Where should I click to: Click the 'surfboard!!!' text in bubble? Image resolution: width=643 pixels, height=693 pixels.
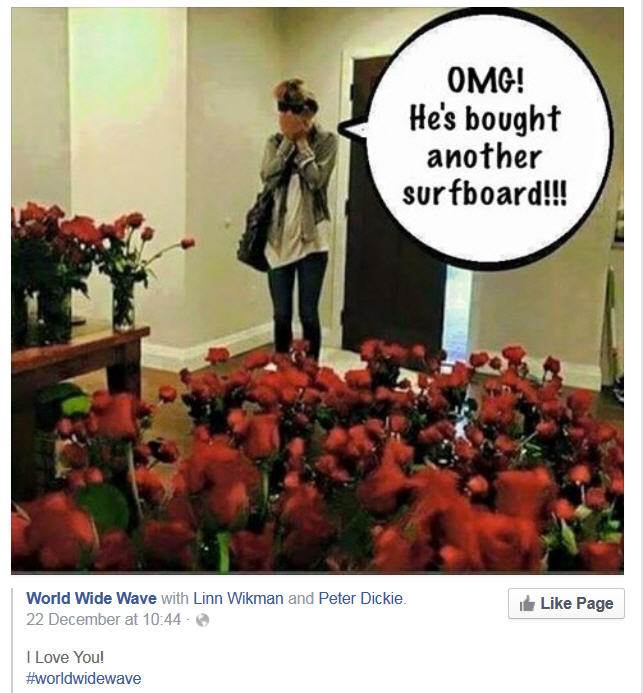pos(485,194)
